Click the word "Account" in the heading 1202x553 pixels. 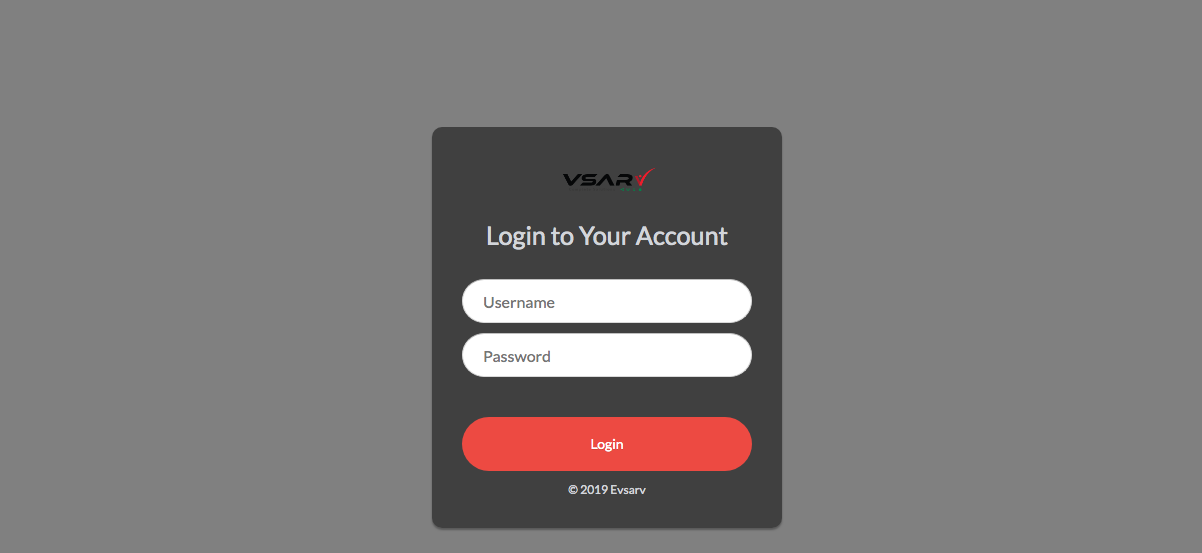pos(682,236)
